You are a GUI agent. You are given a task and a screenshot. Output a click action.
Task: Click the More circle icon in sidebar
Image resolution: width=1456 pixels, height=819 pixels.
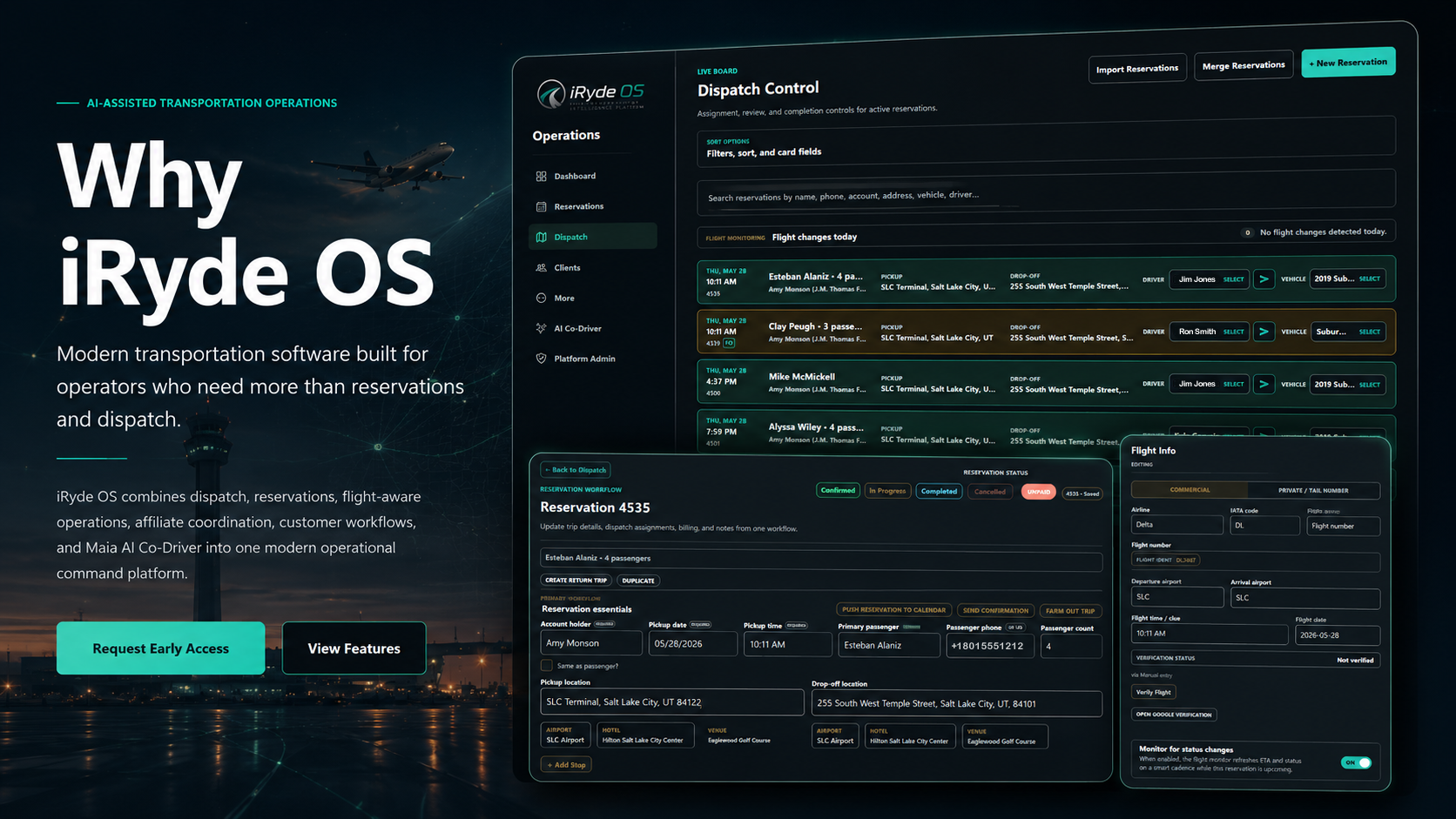(542, 298)
